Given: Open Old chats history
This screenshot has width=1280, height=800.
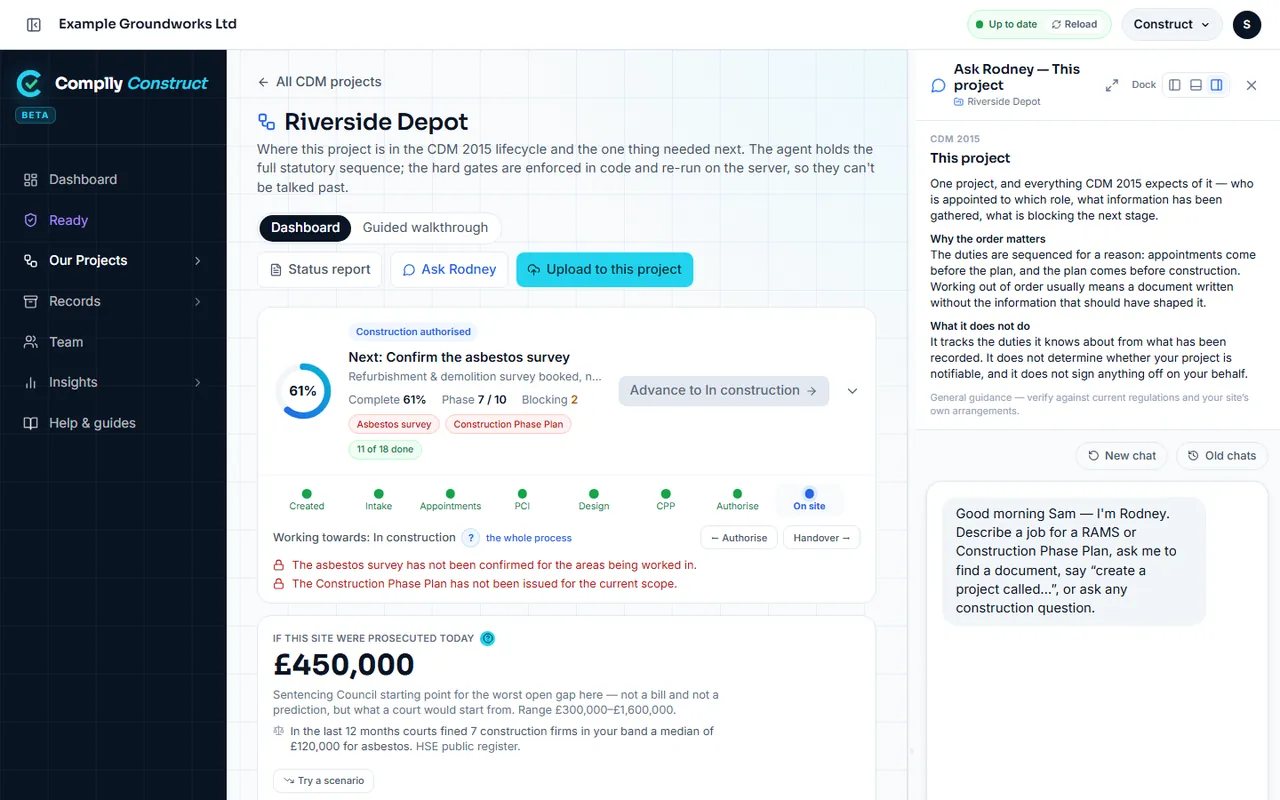Looking at the screenshot, I should tap(1222, 456).
